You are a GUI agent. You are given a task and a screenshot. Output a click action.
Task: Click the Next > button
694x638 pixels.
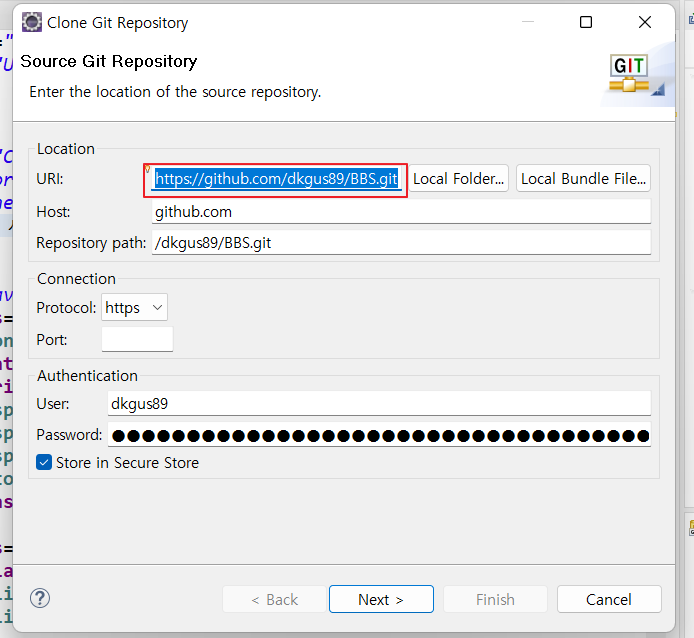click(381, 599)
